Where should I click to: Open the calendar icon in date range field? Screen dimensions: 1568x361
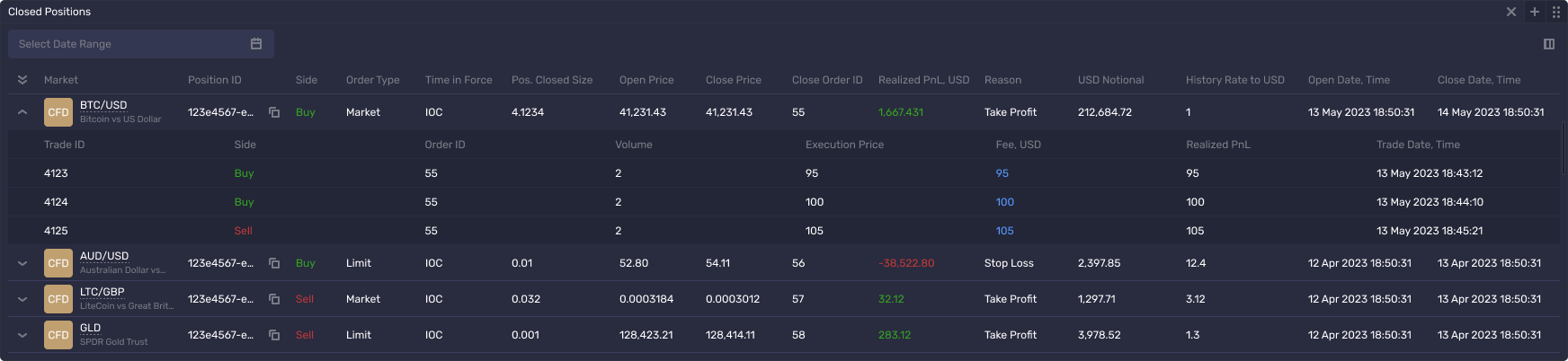256,44
